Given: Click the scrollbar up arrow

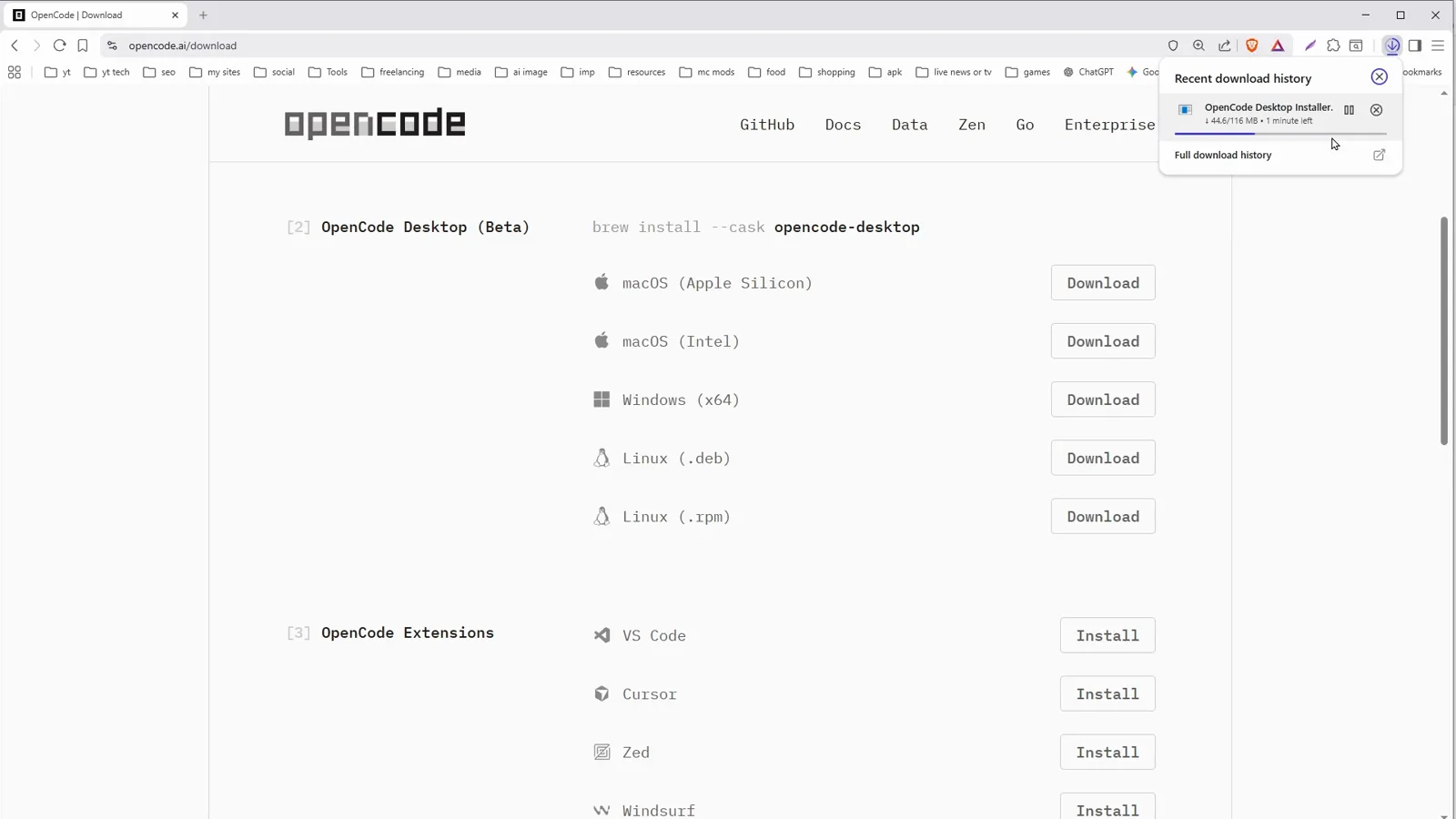Looking at the screenshot, I should 1444,93.
